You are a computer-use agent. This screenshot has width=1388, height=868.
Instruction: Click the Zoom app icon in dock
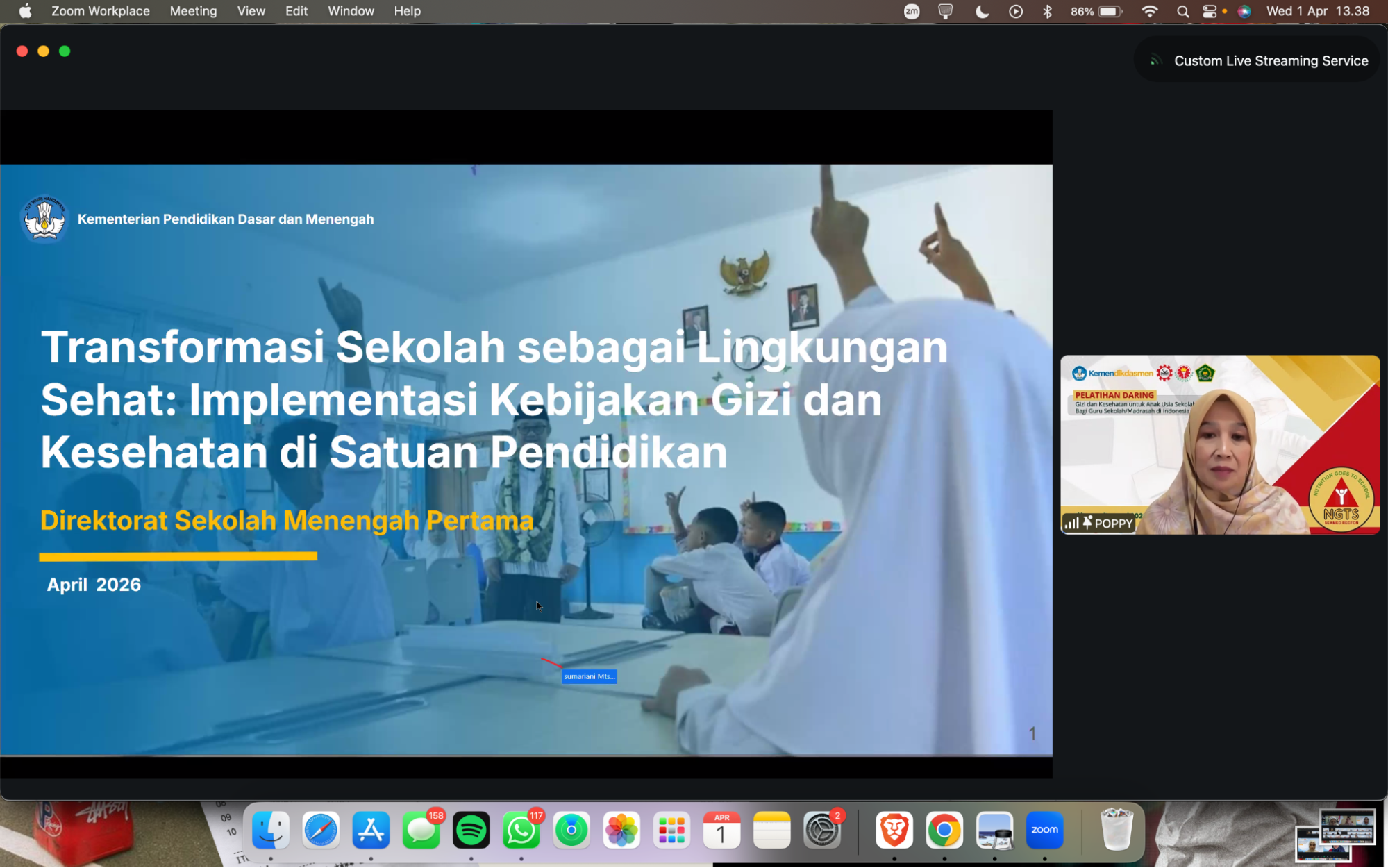(1044, 830)
